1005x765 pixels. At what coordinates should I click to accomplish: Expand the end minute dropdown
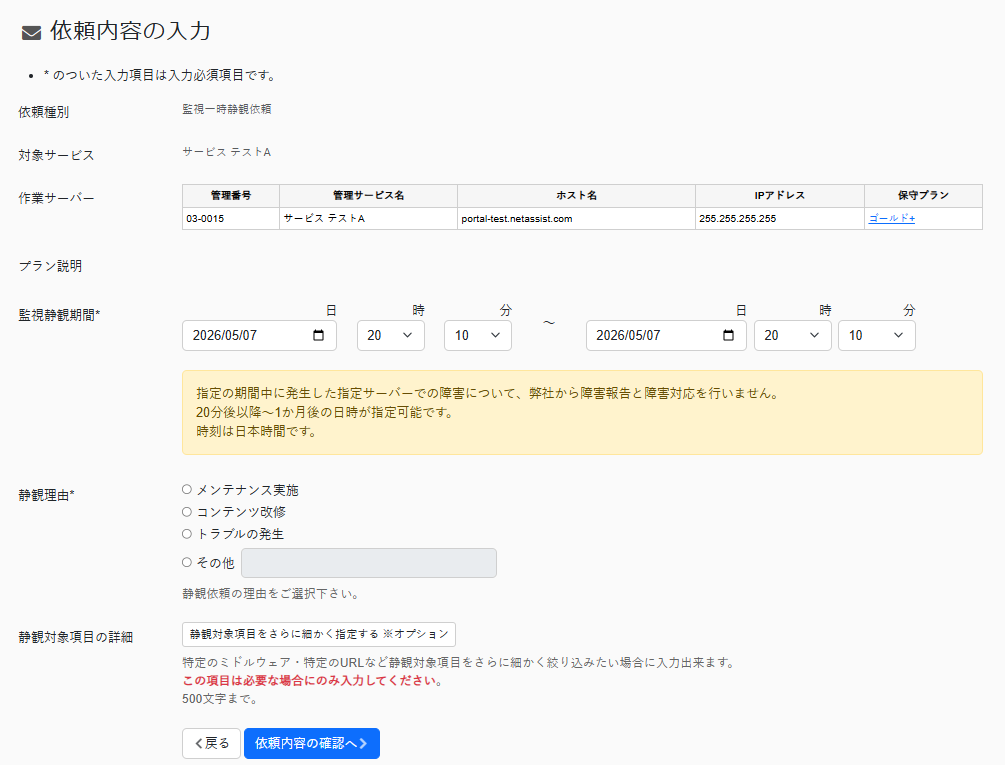[x=876, y=336]
